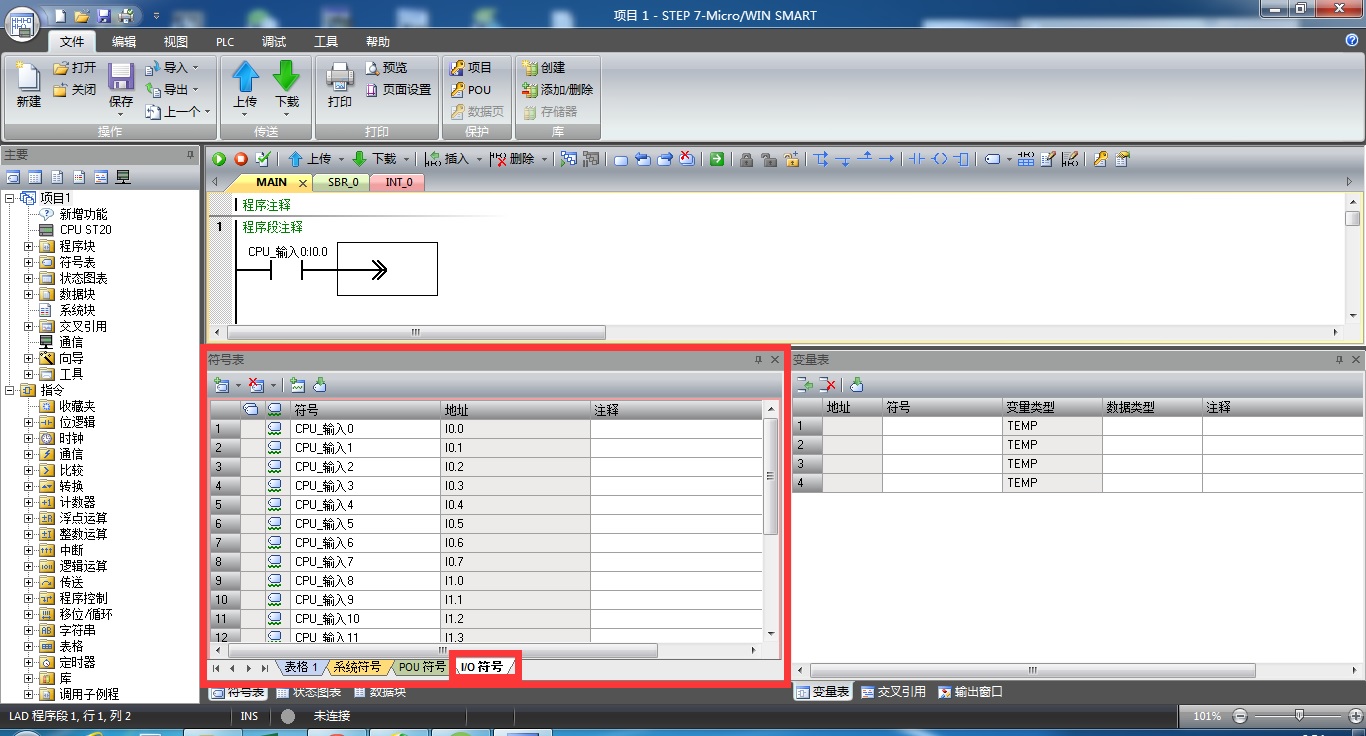
Task: Click the Print icon in ribbon
Action: point(340,85)
